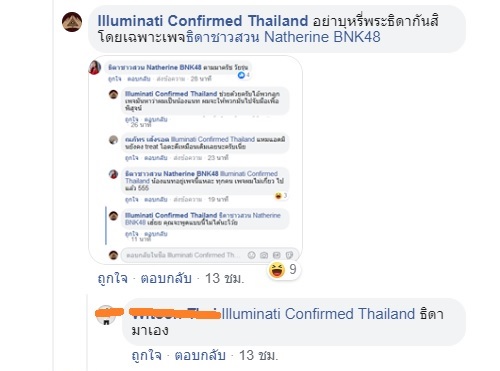Reply to the ธิดามาเอง comment via ตอบกลับ
This screenshot has height=371, width=500.
point(200,355)
